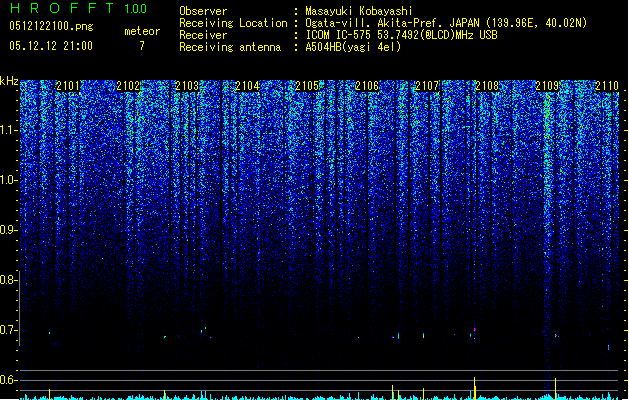Click the tallest yellow spike near 2108

(475, 387)
